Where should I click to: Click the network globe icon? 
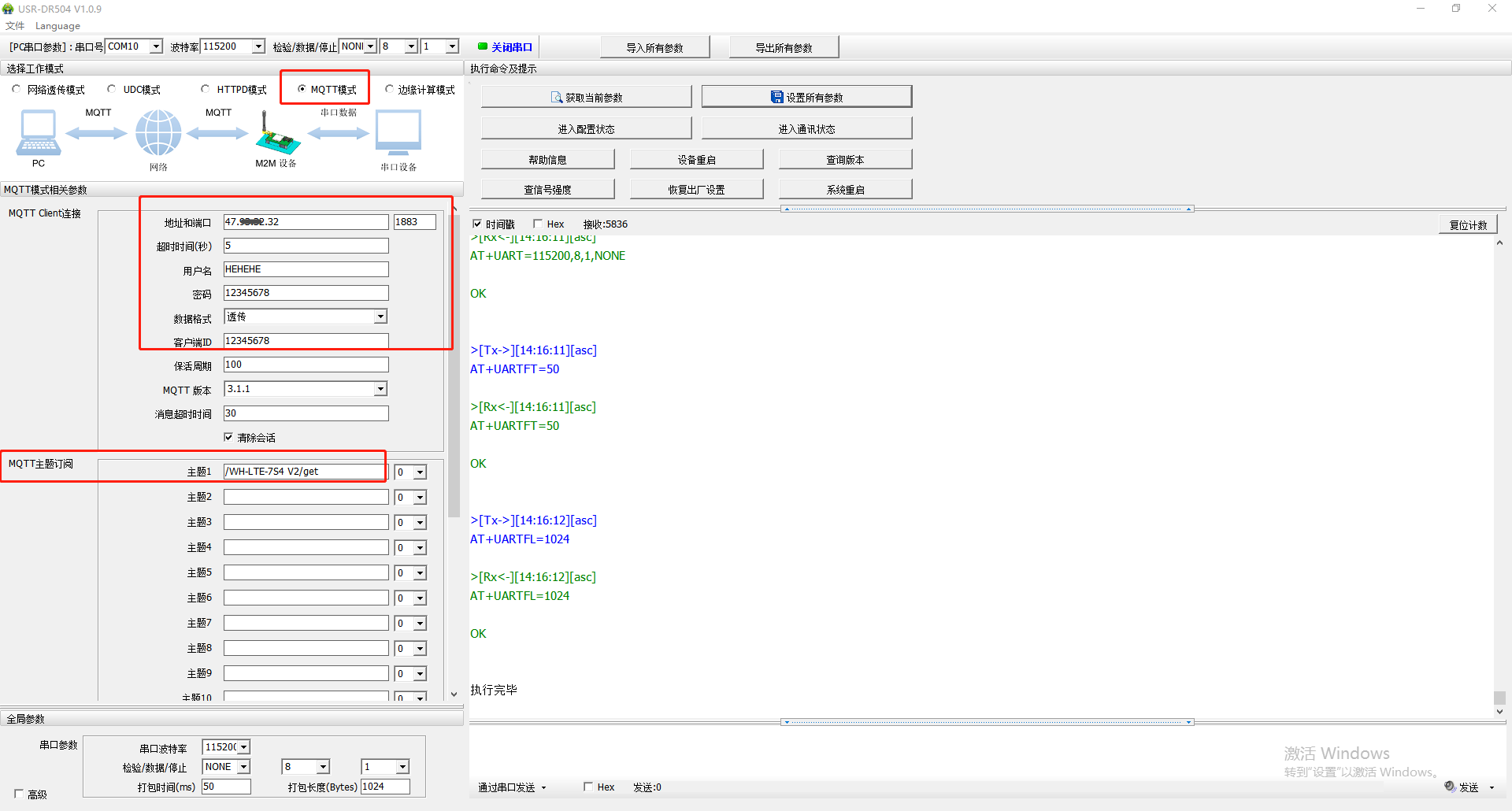click(158, 132)
